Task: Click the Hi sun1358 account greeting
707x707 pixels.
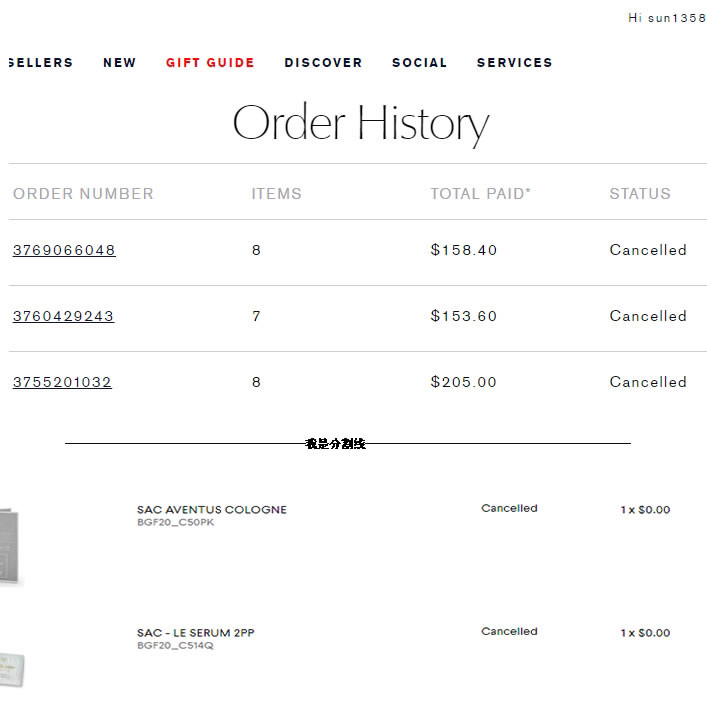Action: point(667,18)
